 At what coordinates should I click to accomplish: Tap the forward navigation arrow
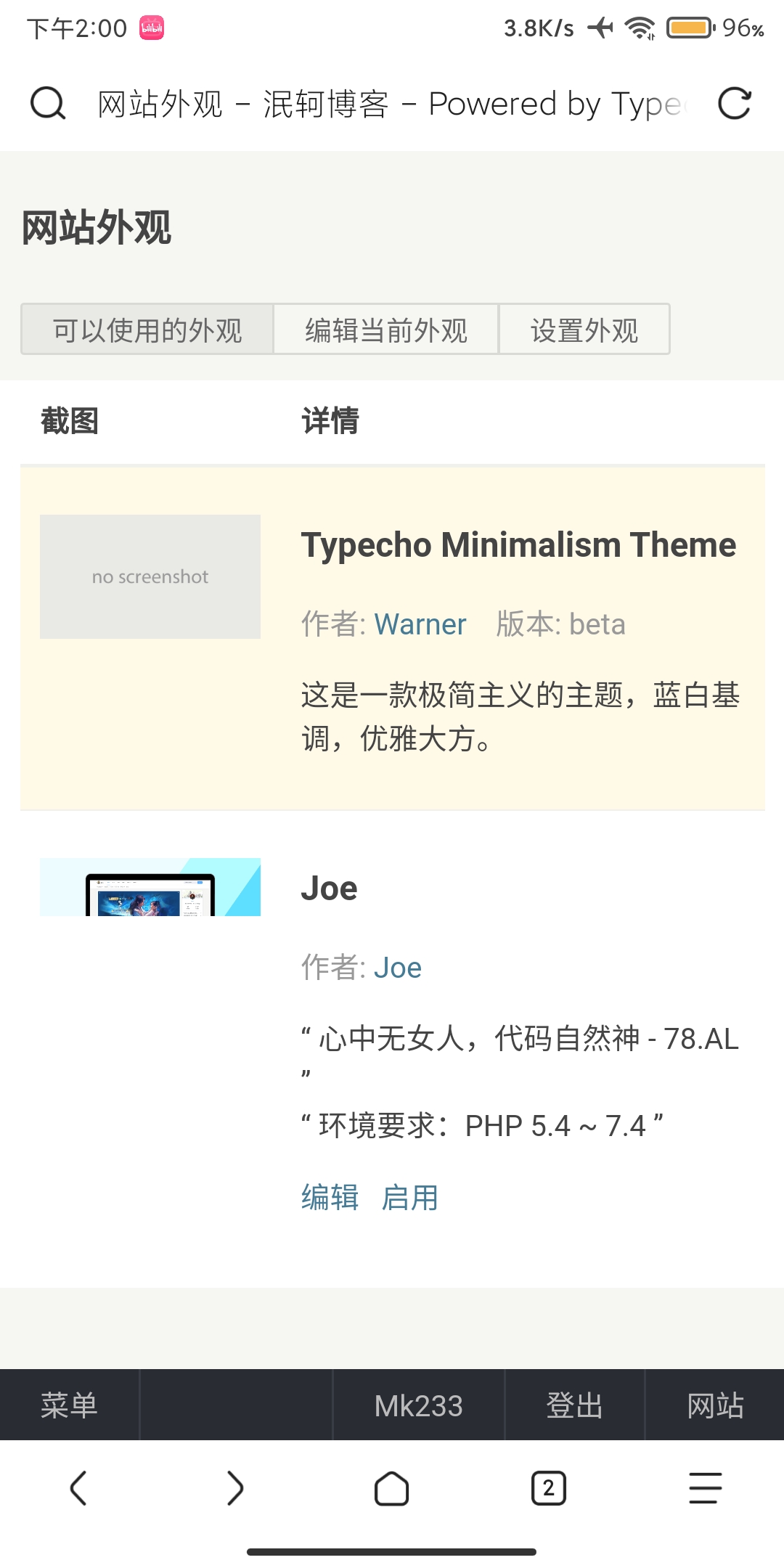tap(235, 1490)
